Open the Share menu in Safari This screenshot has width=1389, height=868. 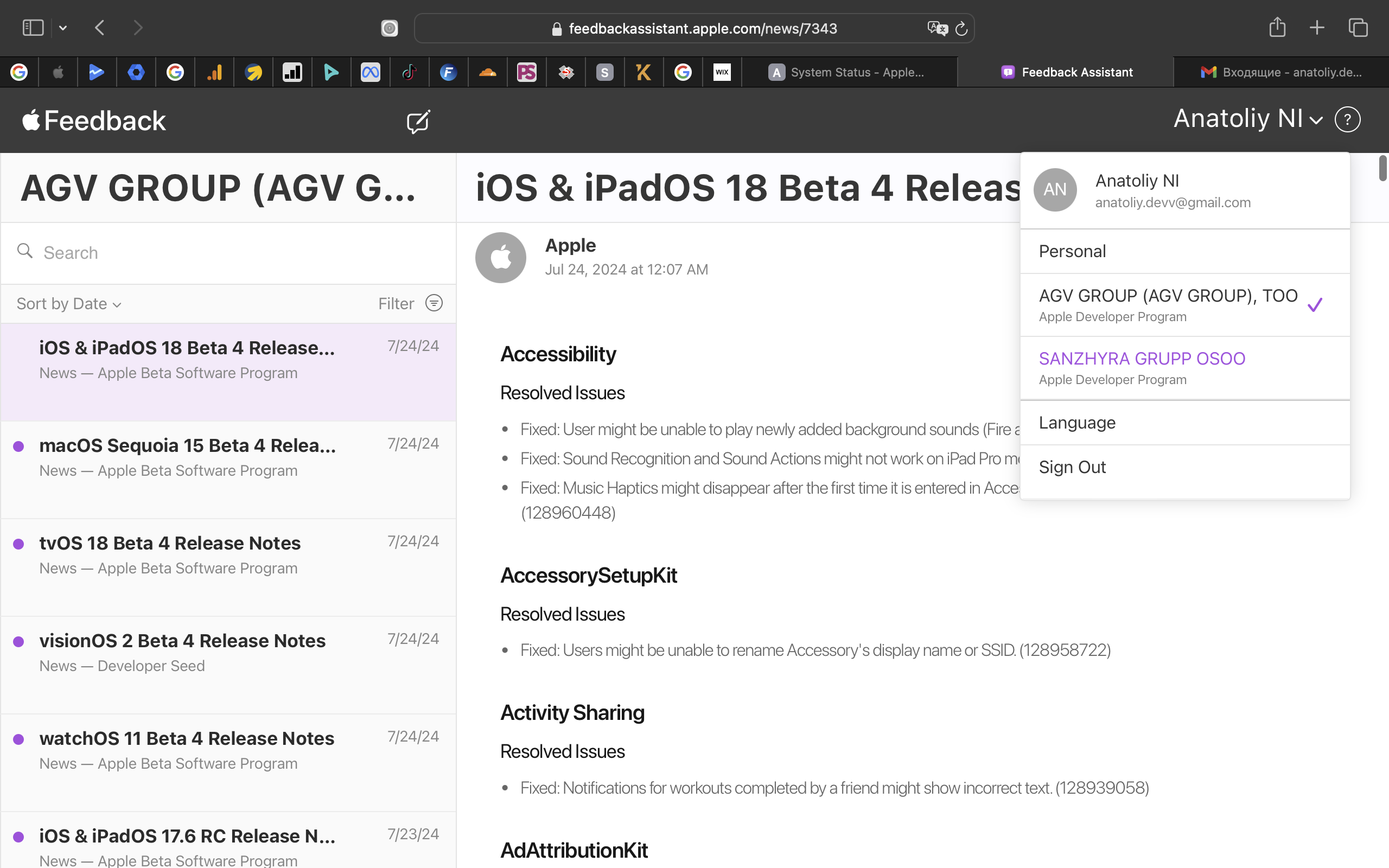point(1277,27)
